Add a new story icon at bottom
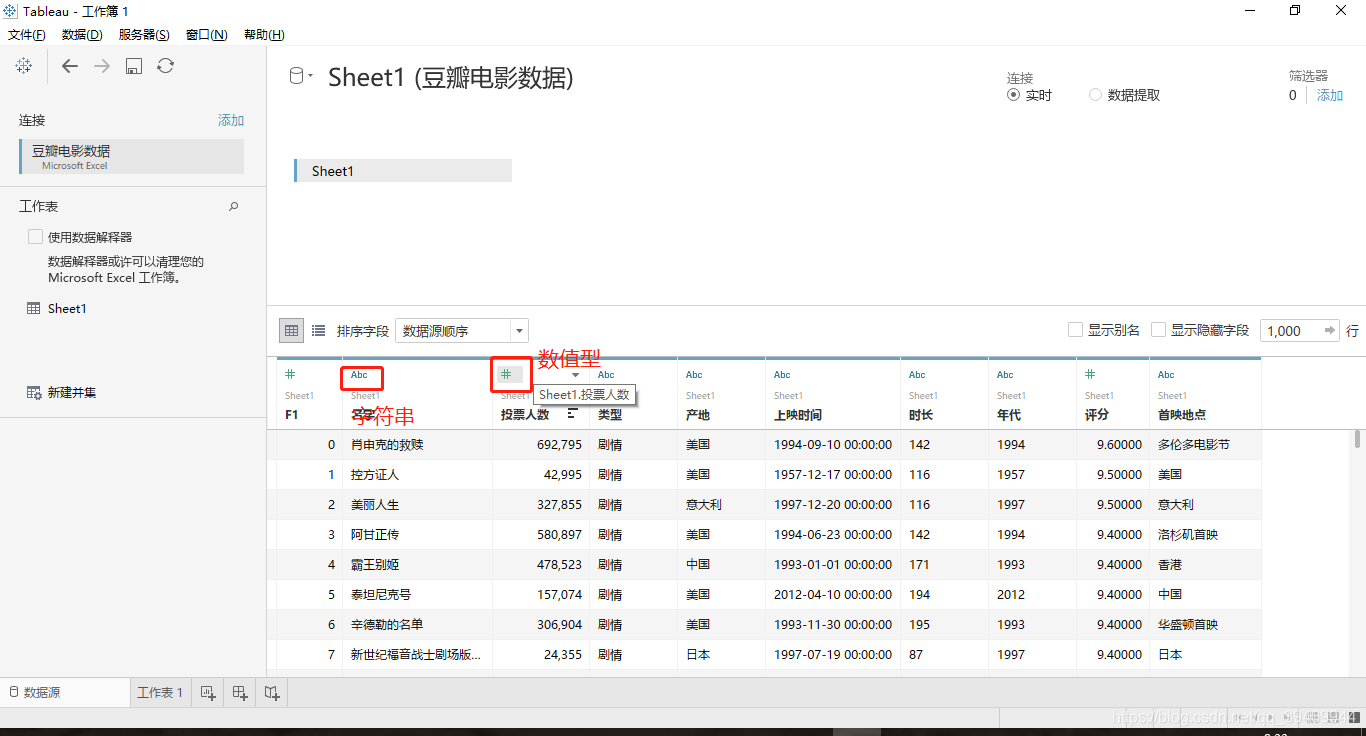The image size is (1366, 736). coord(271,692)
